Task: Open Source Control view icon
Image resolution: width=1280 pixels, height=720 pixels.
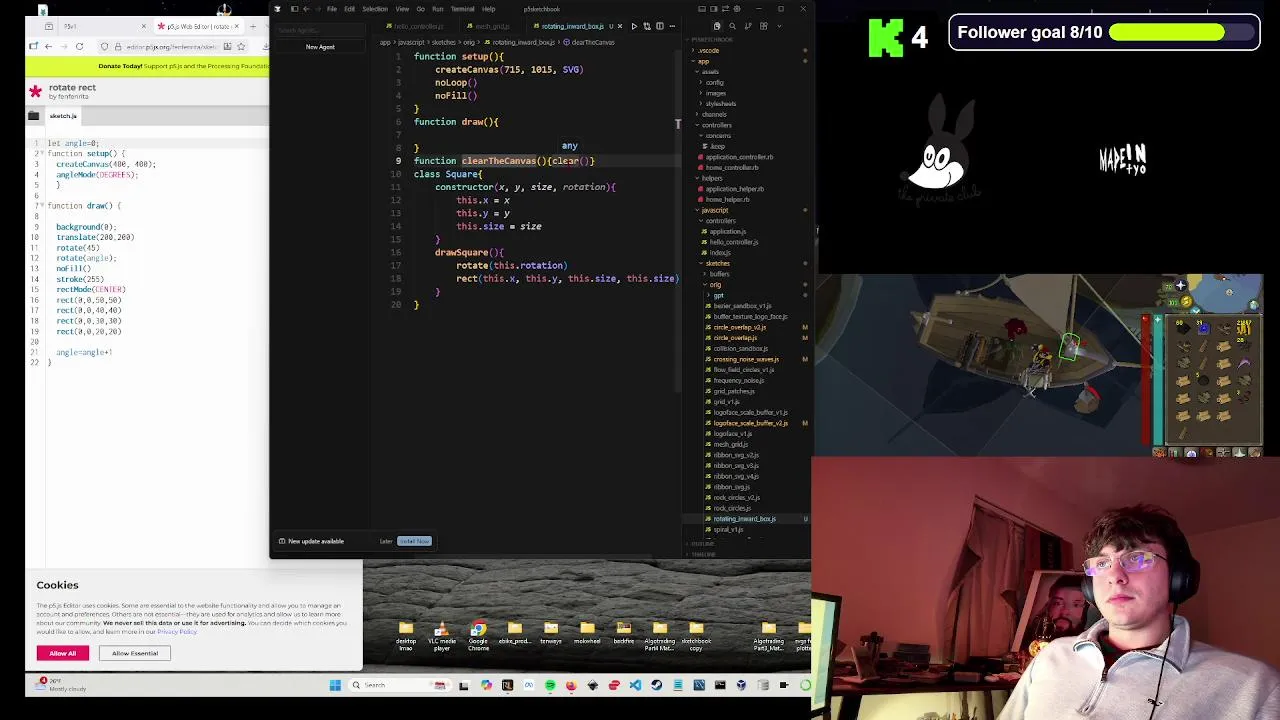Action: coord(748,26)
